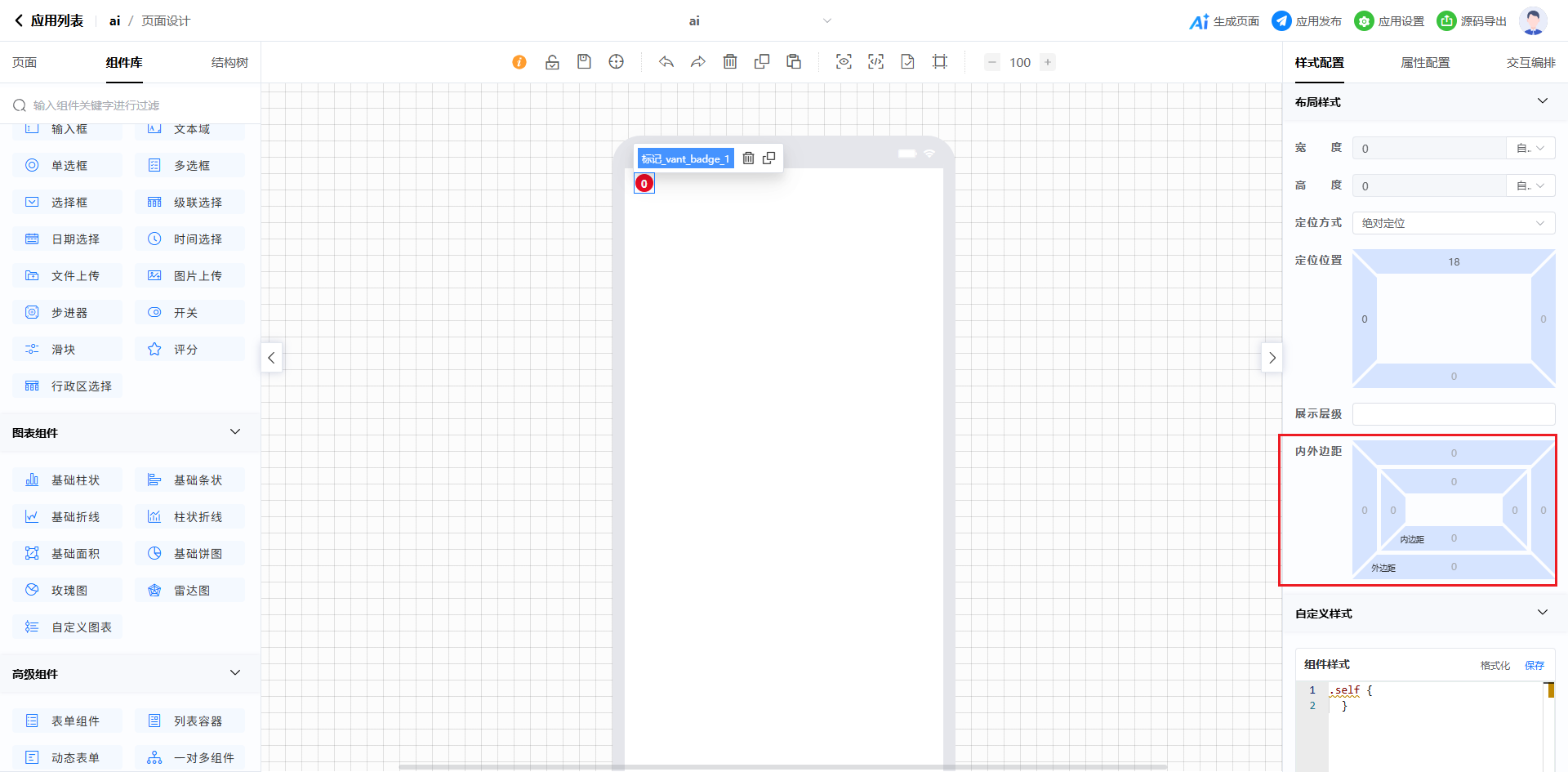Screen dimensions: 1568x772
Task: Click the save icon in the toolbar
Action: click(584, 62)
